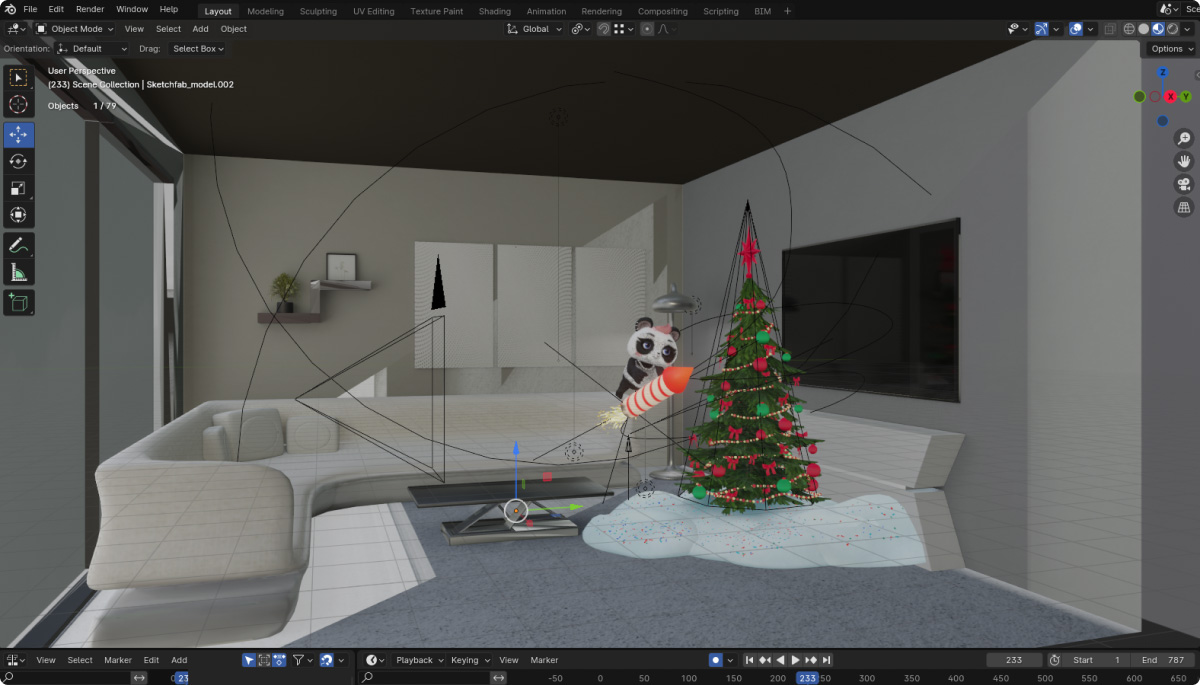This screenshot has width=1200, height=685.
Task: Open the Render menu
Action: 90,9
